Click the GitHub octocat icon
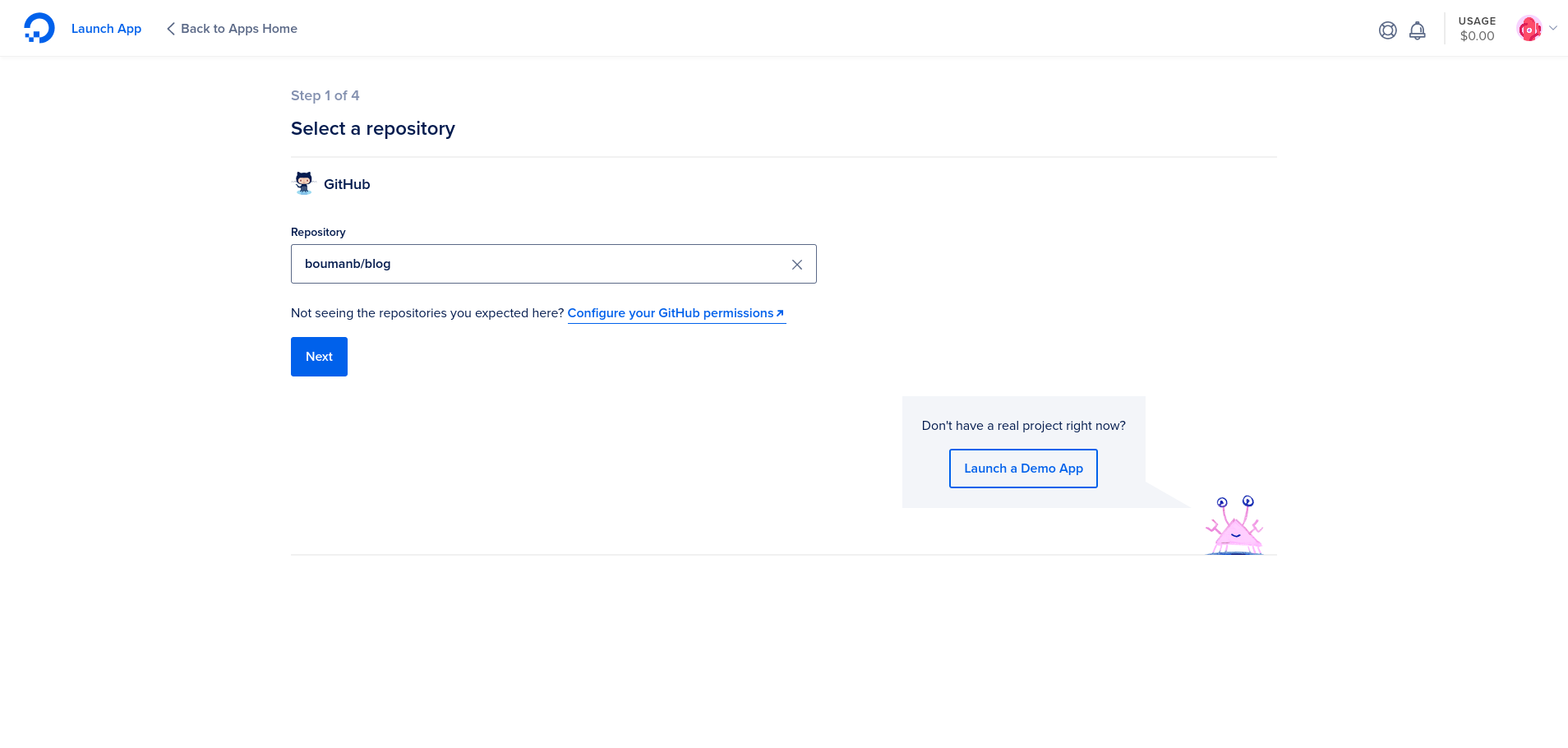 (x=303, y=183)
